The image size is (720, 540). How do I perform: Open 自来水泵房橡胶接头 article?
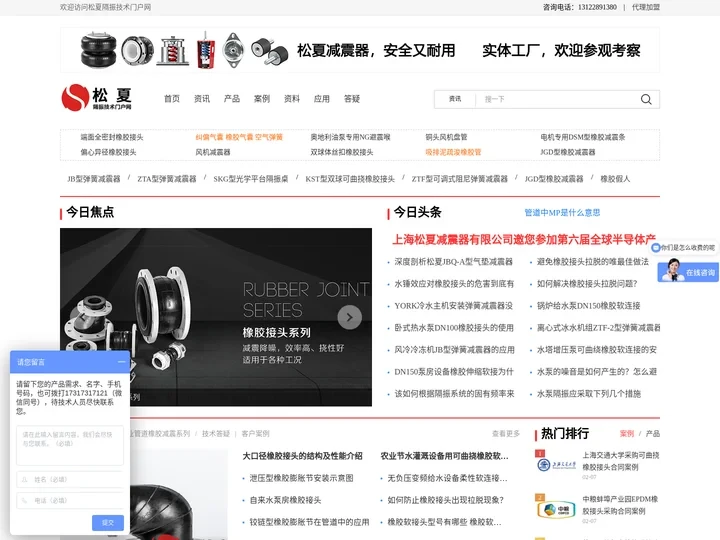(285, 500)
